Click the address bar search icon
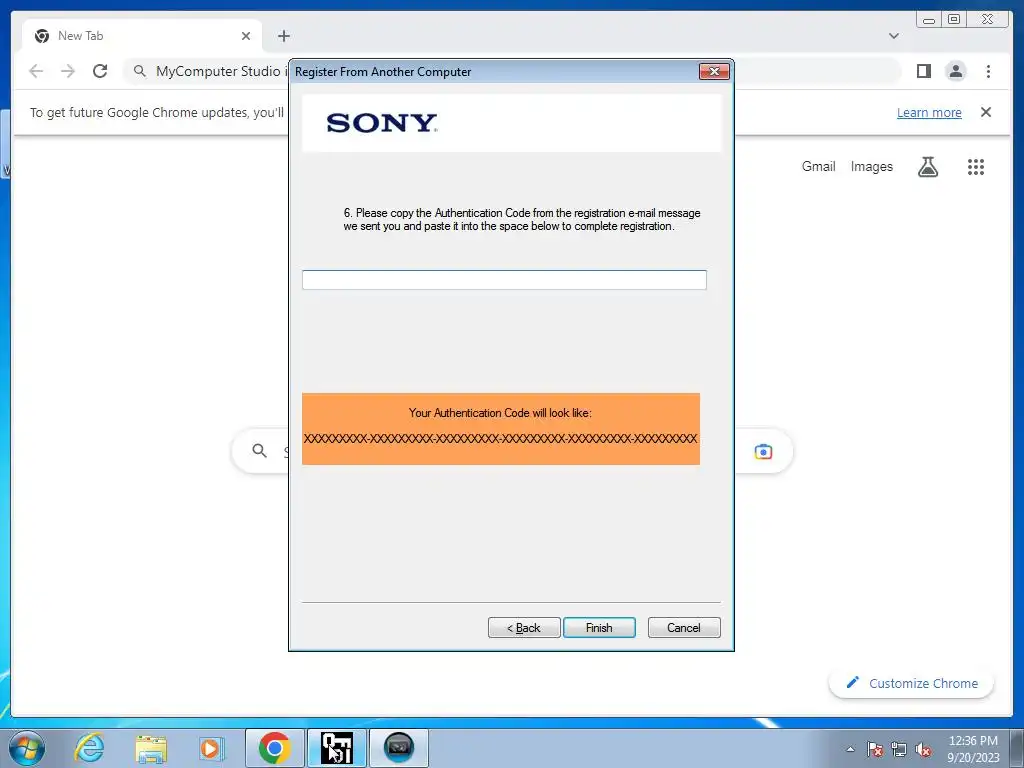Screen dimensions: 1024x768 pyautogui.click(x=139, y=71)
